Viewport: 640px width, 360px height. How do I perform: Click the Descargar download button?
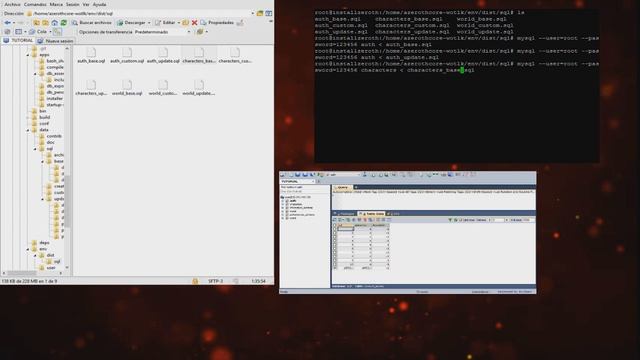pyautogui.click(x=131, y=23)
